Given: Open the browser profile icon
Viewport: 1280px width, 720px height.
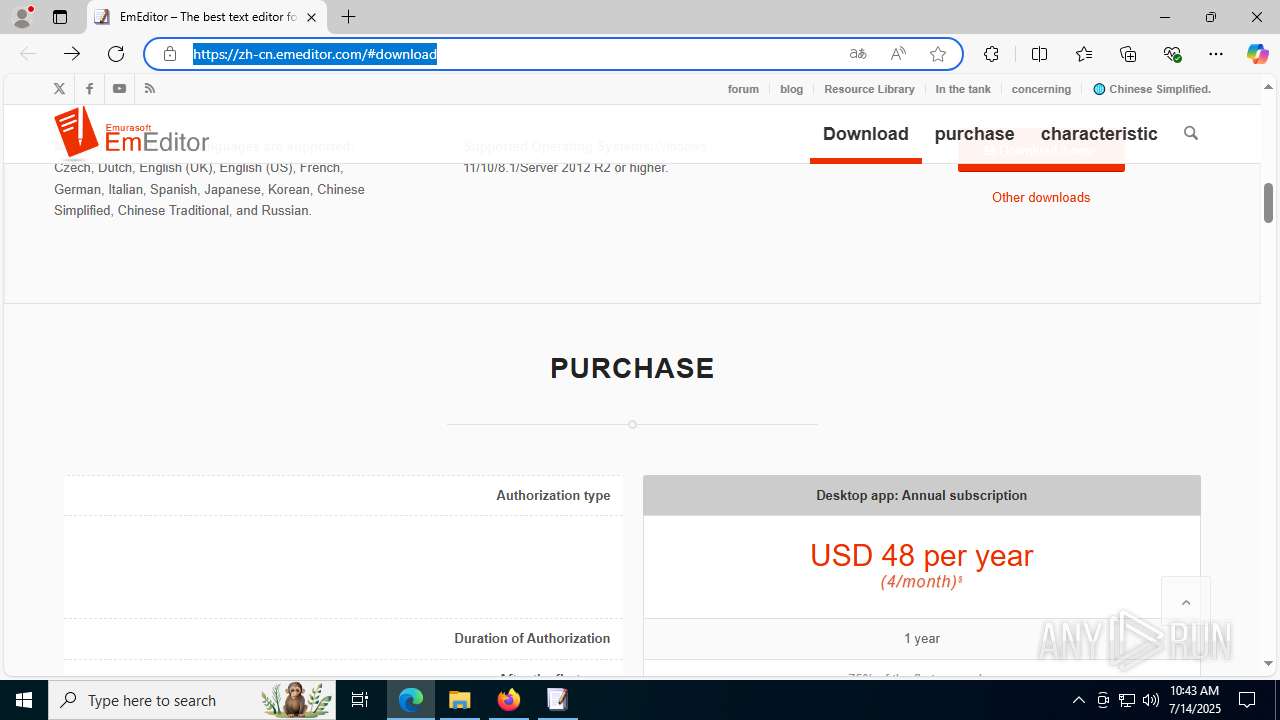Looking at the screenshot, I should [x=22, y=17].
